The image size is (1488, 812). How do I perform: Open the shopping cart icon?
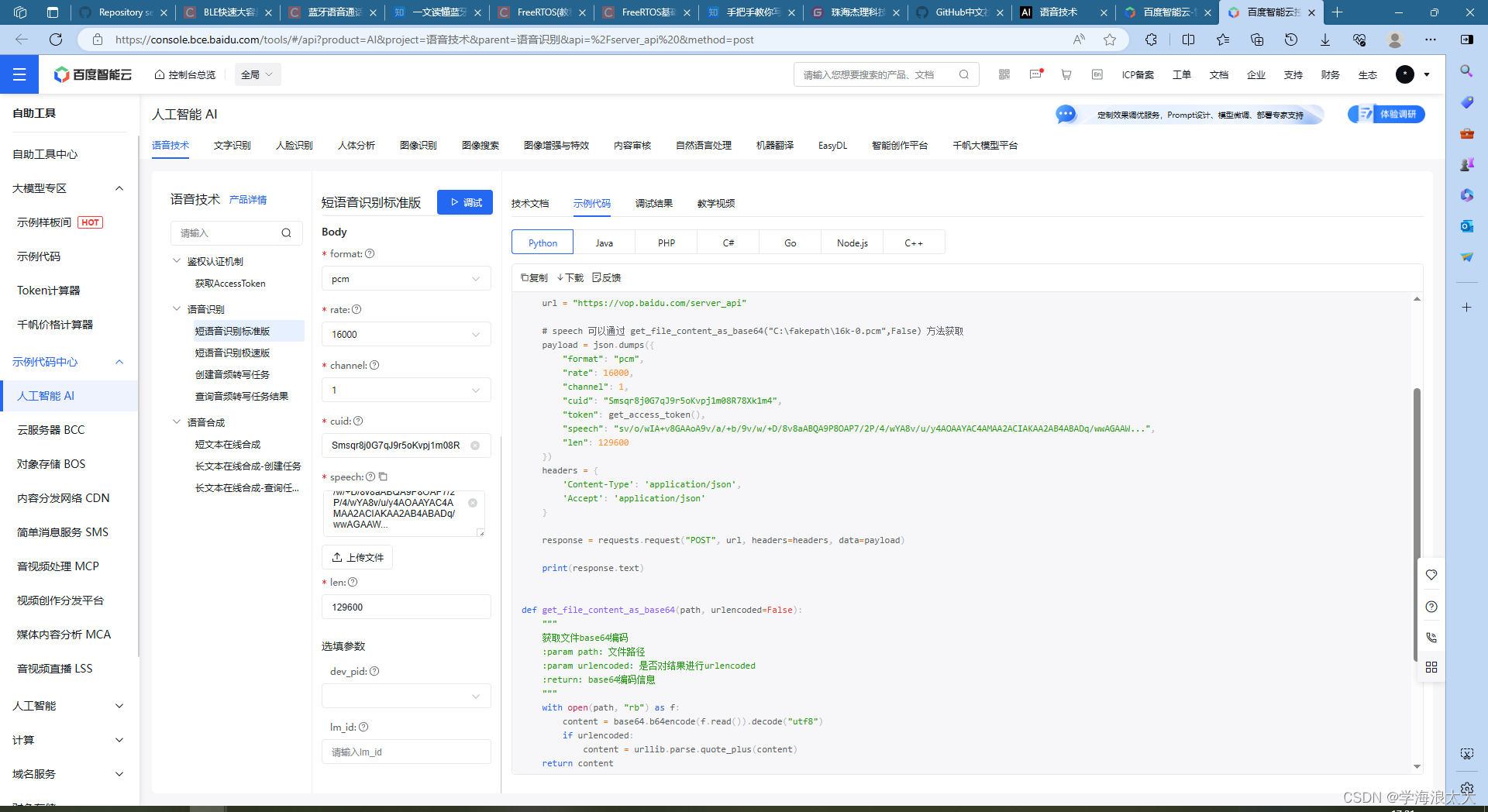point(1066,74)
